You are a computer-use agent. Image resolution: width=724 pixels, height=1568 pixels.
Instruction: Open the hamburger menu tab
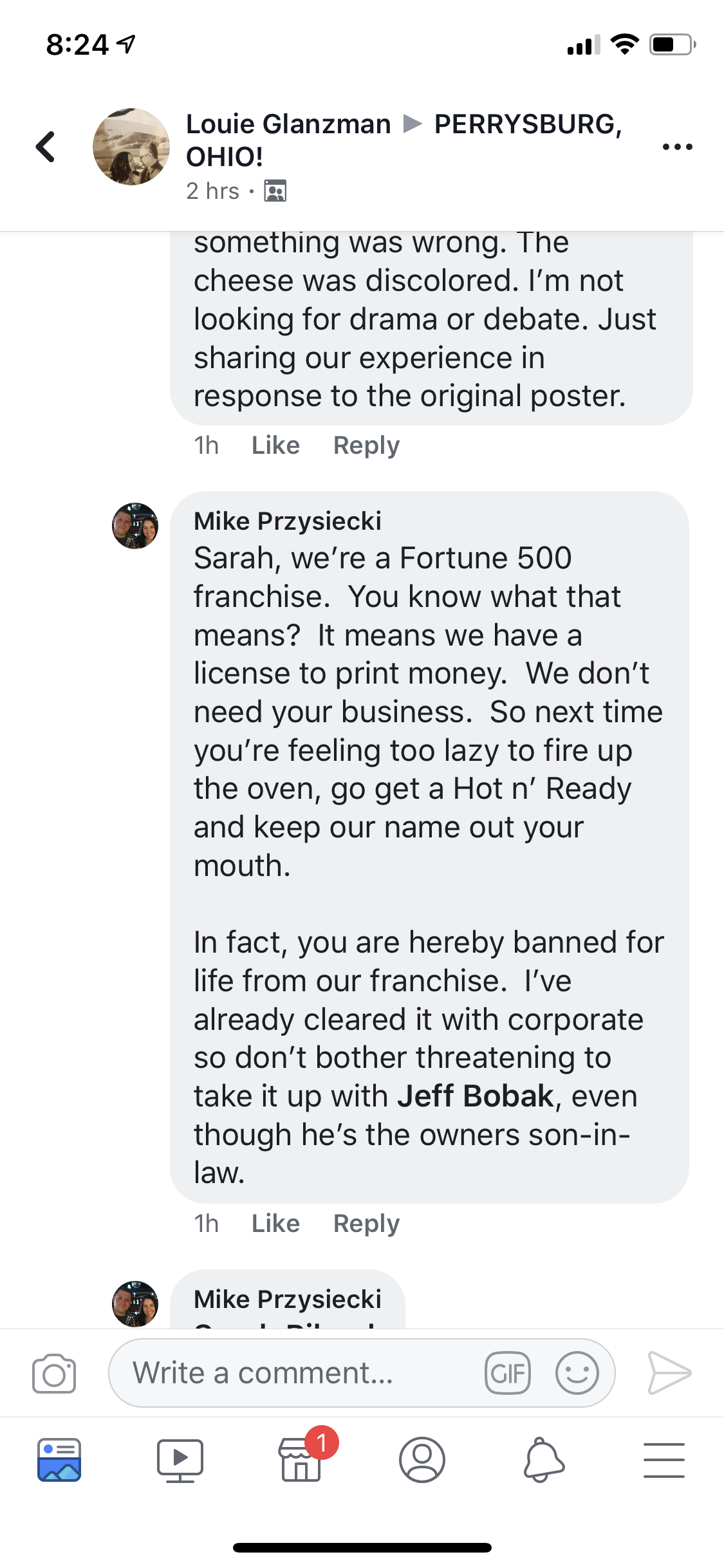[664, 1460]
